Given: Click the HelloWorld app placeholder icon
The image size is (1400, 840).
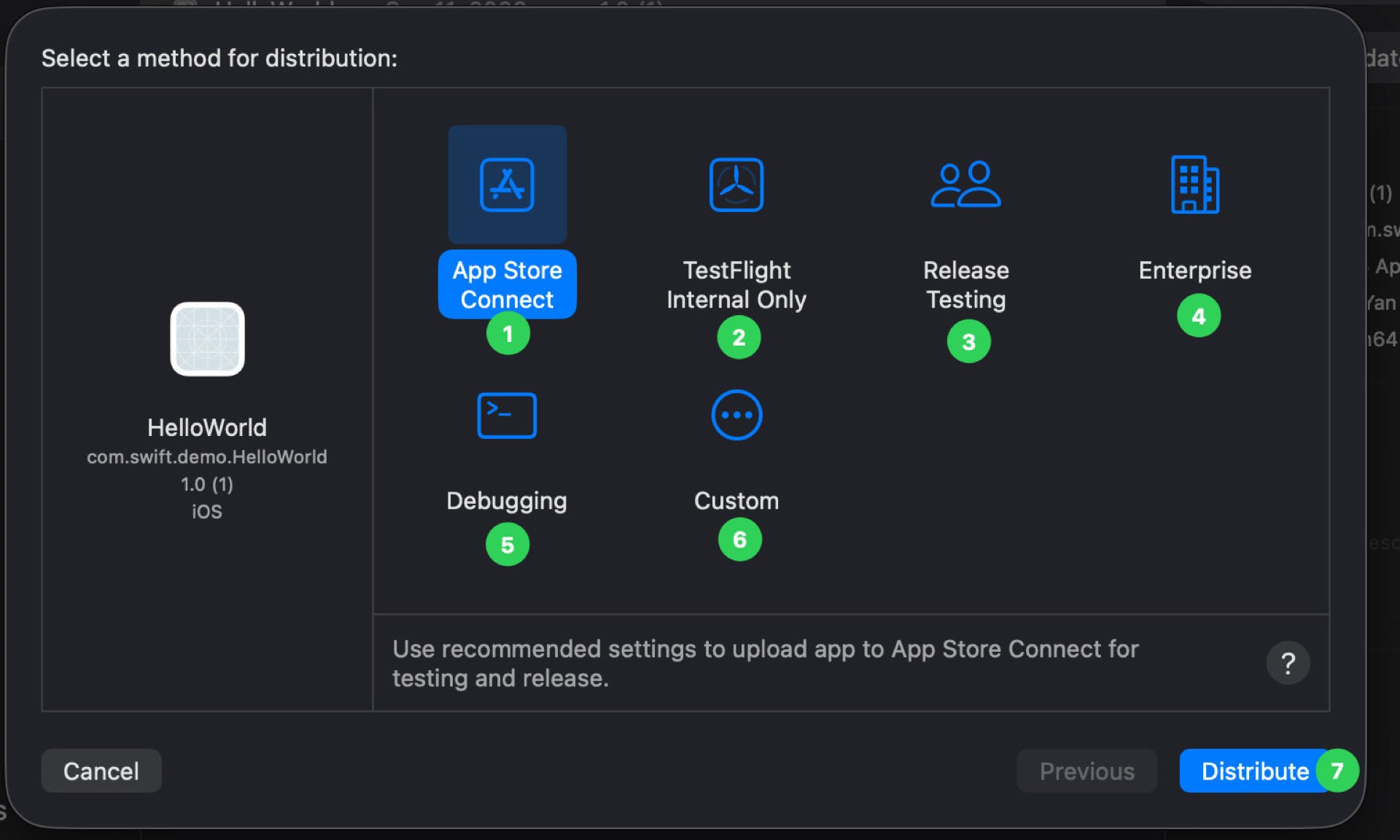Looking at the screenshot, I should point(207,339).
